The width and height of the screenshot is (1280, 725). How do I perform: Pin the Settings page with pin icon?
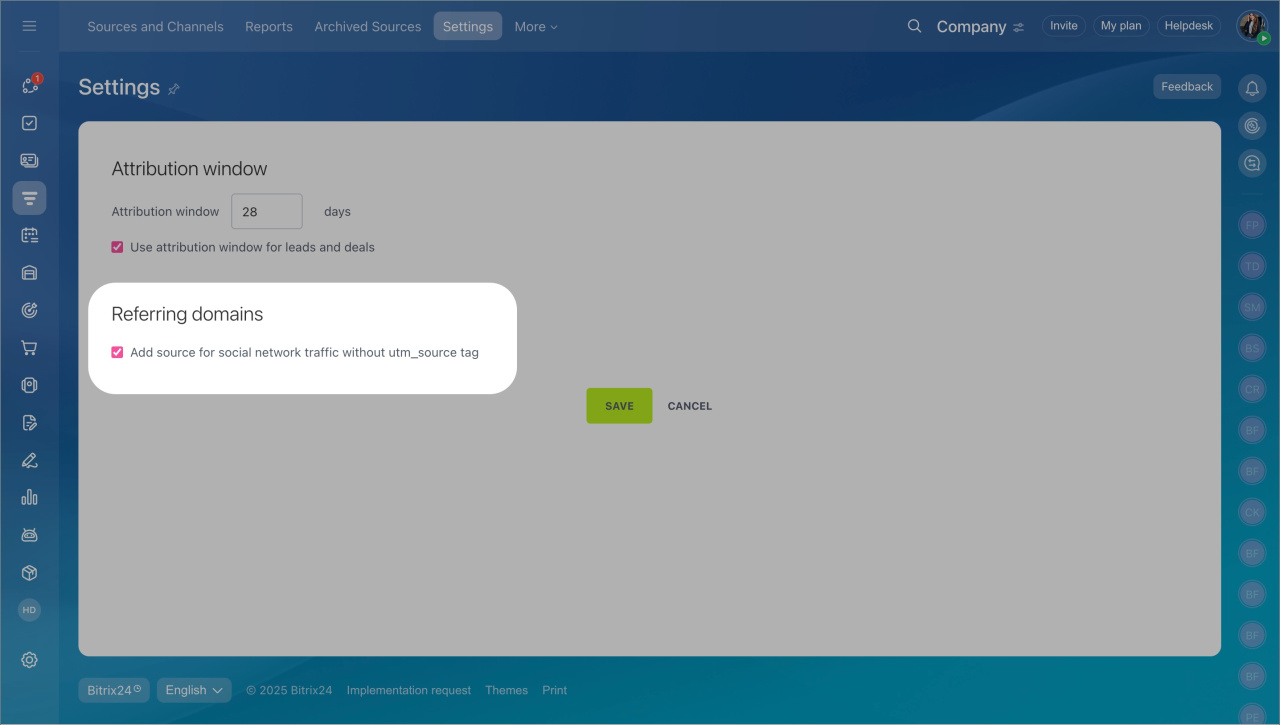(174, 89)
